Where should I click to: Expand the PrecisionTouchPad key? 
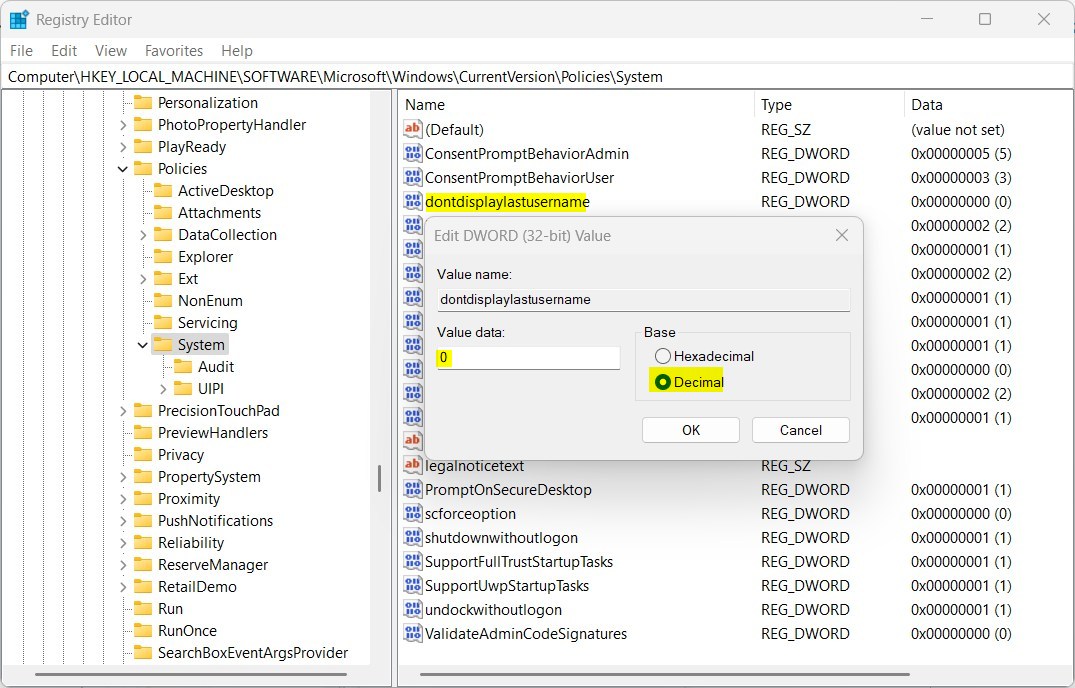[123, 411]
